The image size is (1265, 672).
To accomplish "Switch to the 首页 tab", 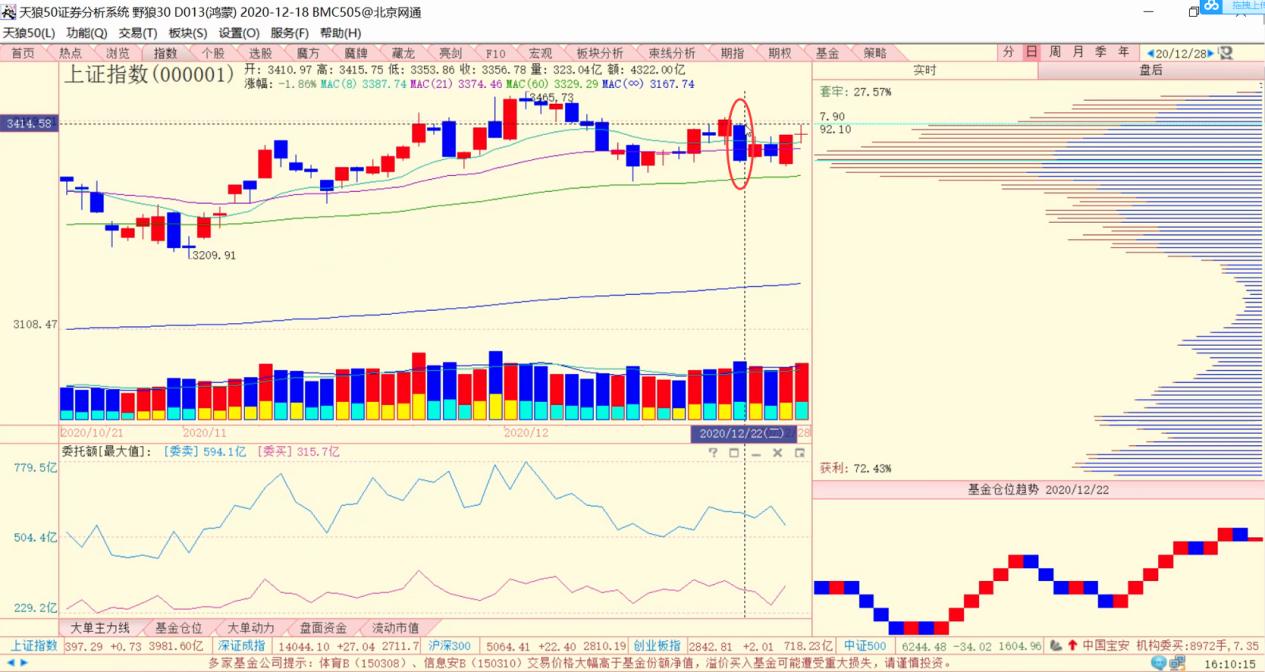I will pyautogui.click(x=23, y=53).
